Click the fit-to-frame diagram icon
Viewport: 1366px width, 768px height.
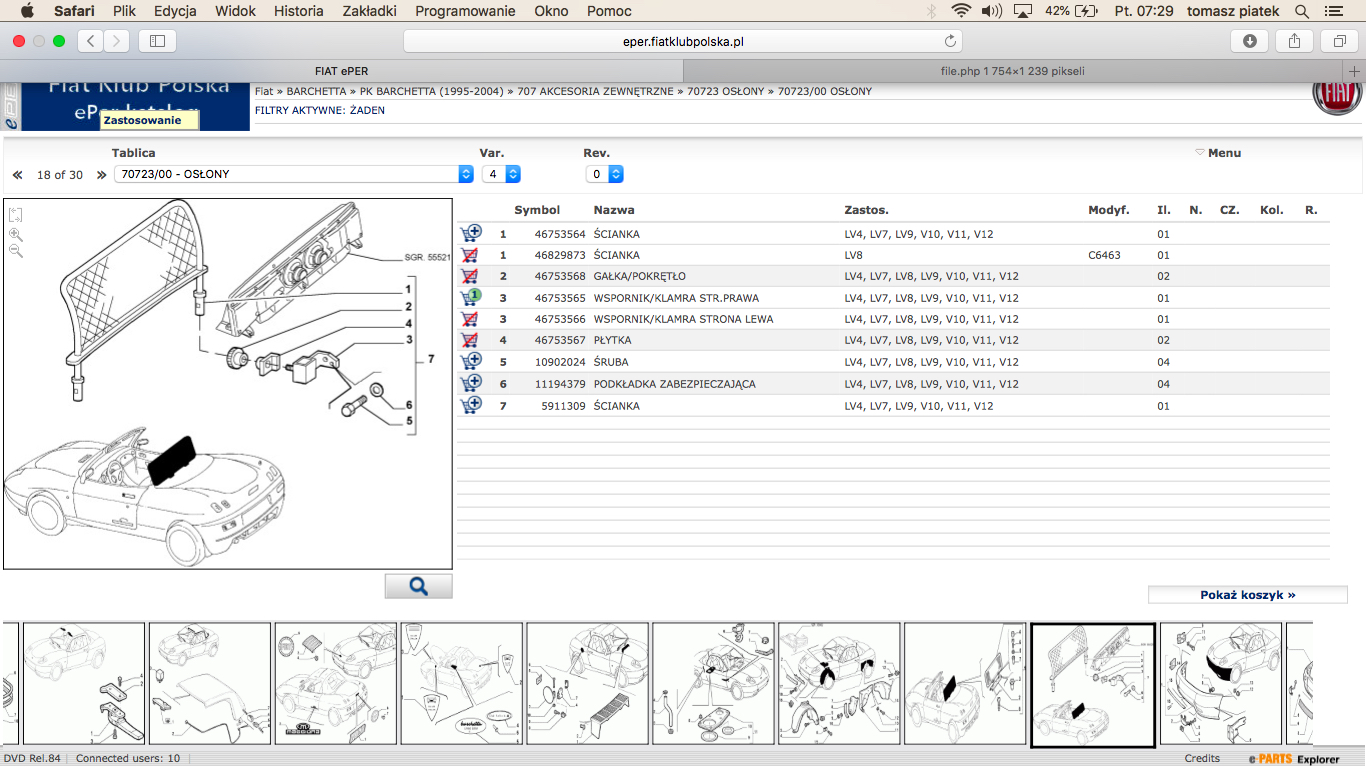coord(16,215)
